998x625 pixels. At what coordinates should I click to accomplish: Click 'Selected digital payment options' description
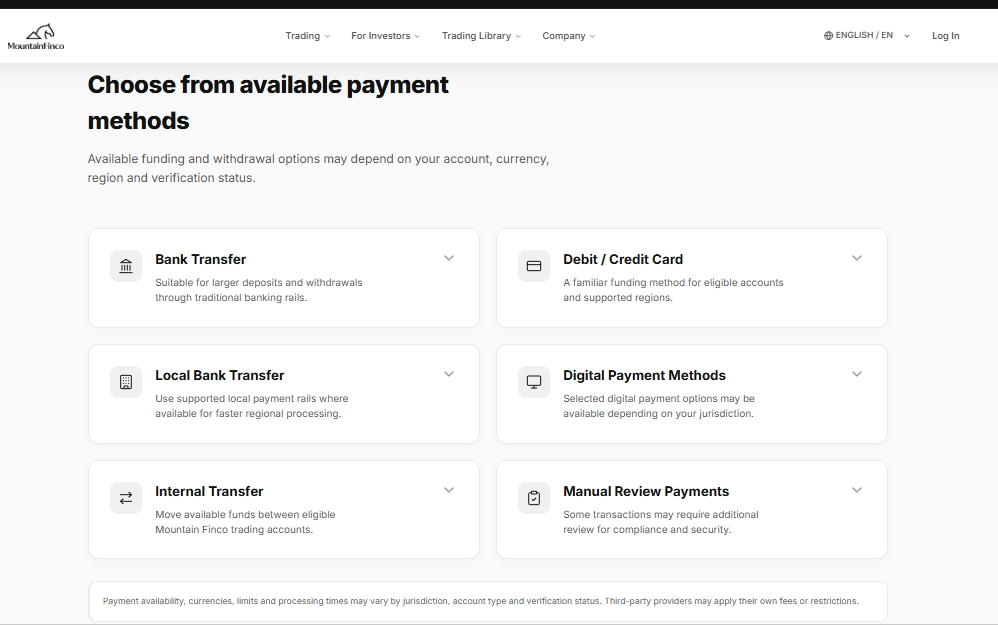(x=659, y=406)
